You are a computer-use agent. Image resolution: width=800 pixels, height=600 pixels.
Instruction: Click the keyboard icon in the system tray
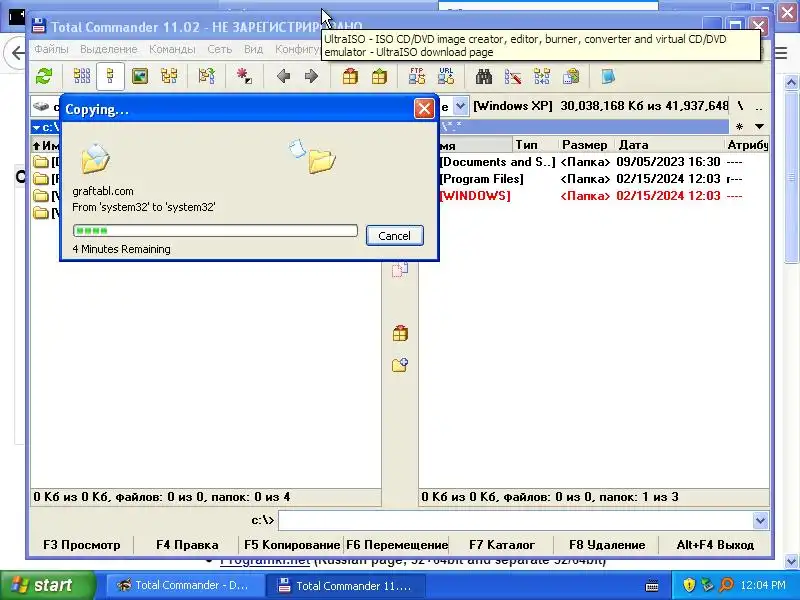tap(652, 585)
